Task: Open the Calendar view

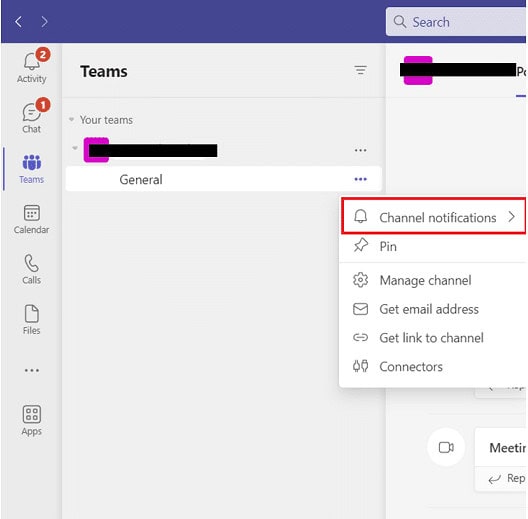Action: click(32, 219)
